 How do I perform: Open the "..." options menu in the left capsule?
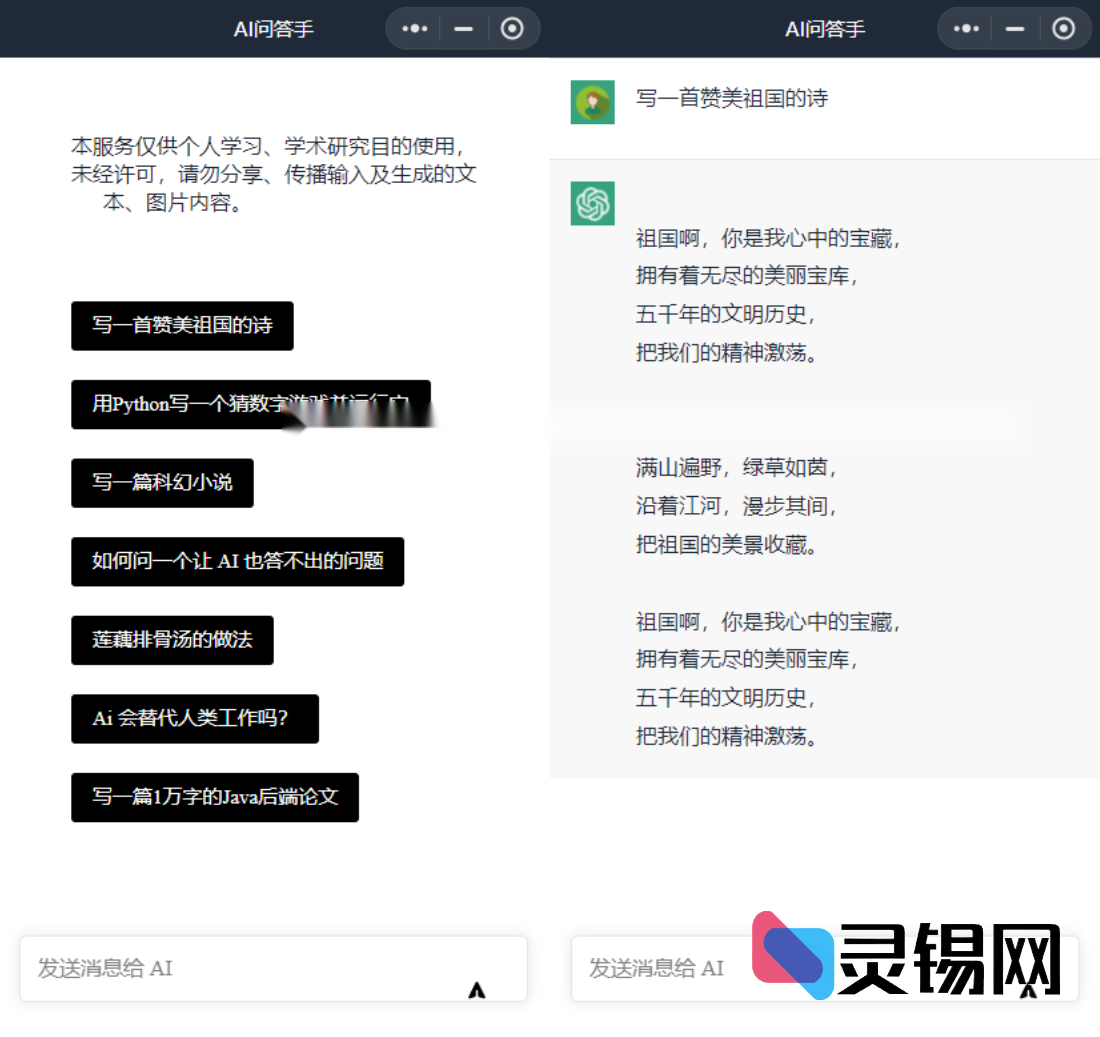pyautogui.click(x=413, y=28)
